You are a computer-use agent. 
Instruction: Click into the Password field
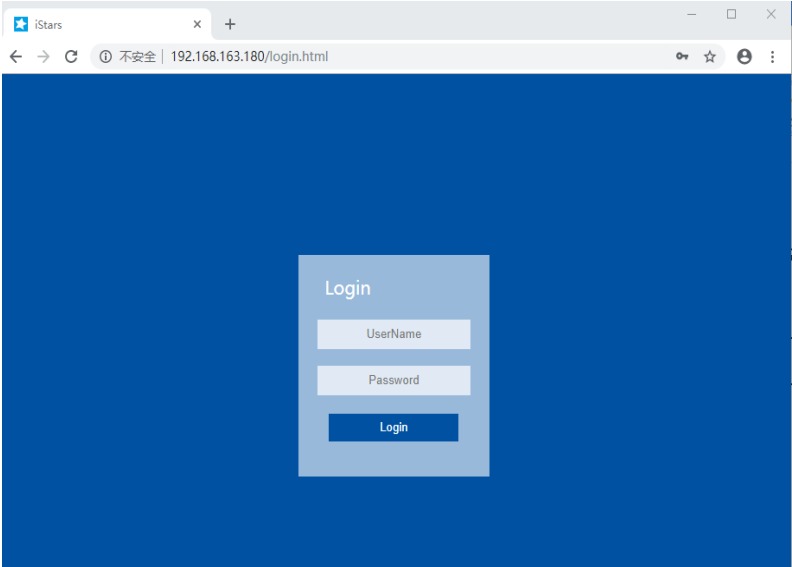394,380
